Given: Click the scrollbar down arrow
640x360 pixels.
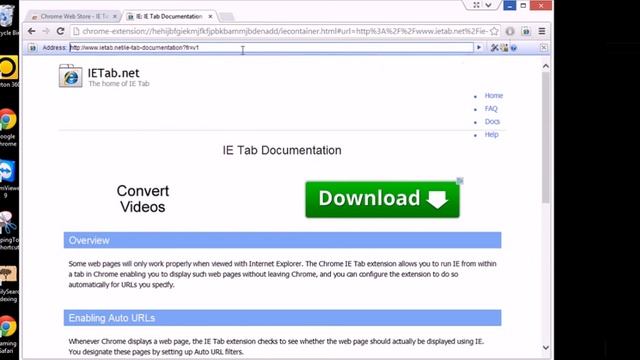Looking at the screenshot, I should pyautogui.click(x=546, y=347).
